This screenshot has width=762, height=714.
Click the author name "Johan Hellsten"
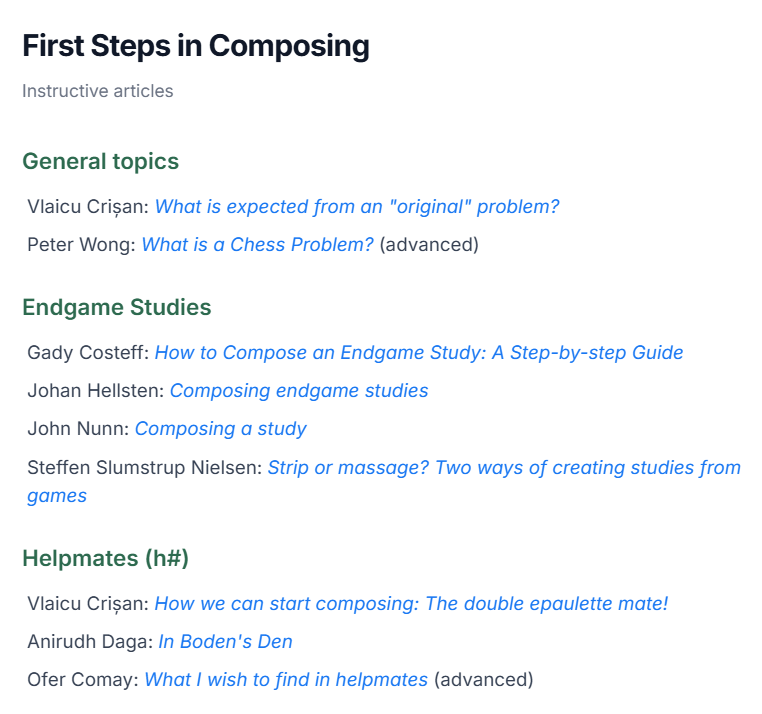tap(93, 391)
